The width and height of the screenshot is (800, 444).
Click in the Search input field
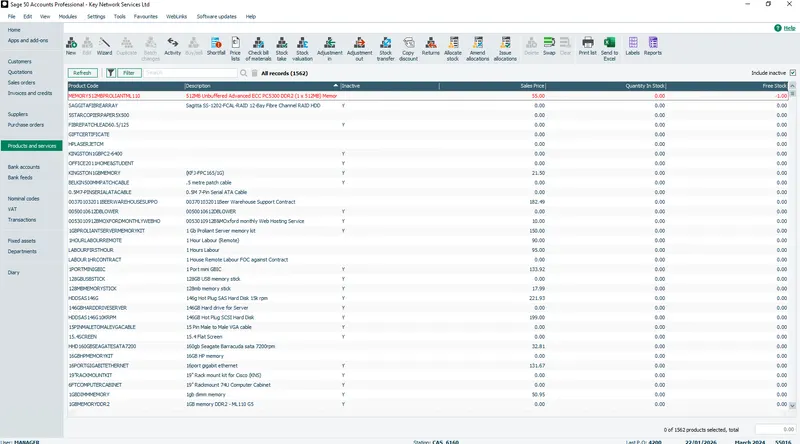190,73
